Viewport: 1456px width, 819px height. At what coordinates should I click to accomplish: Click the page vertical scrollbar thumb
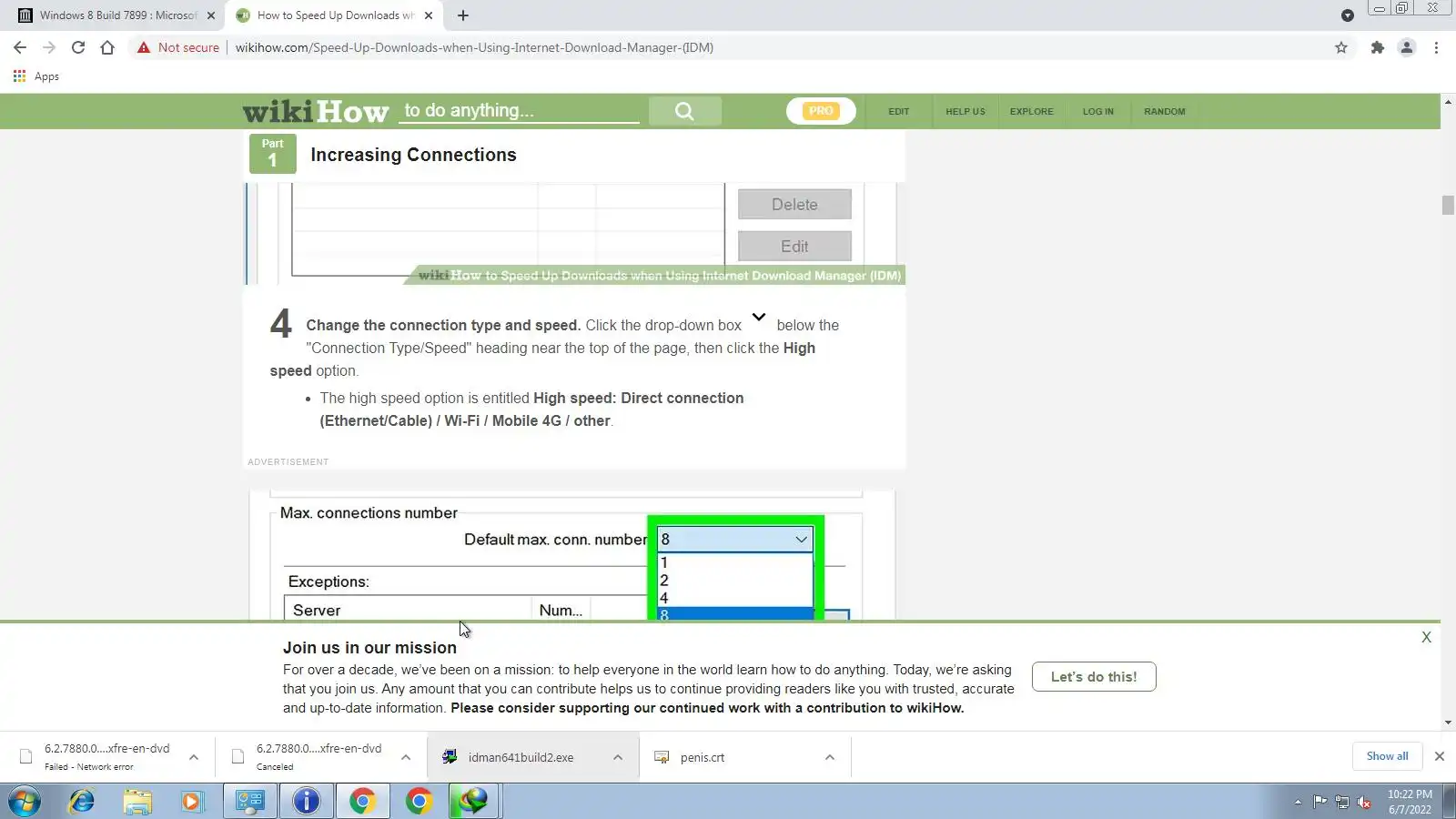click(x=1448, y=206)
